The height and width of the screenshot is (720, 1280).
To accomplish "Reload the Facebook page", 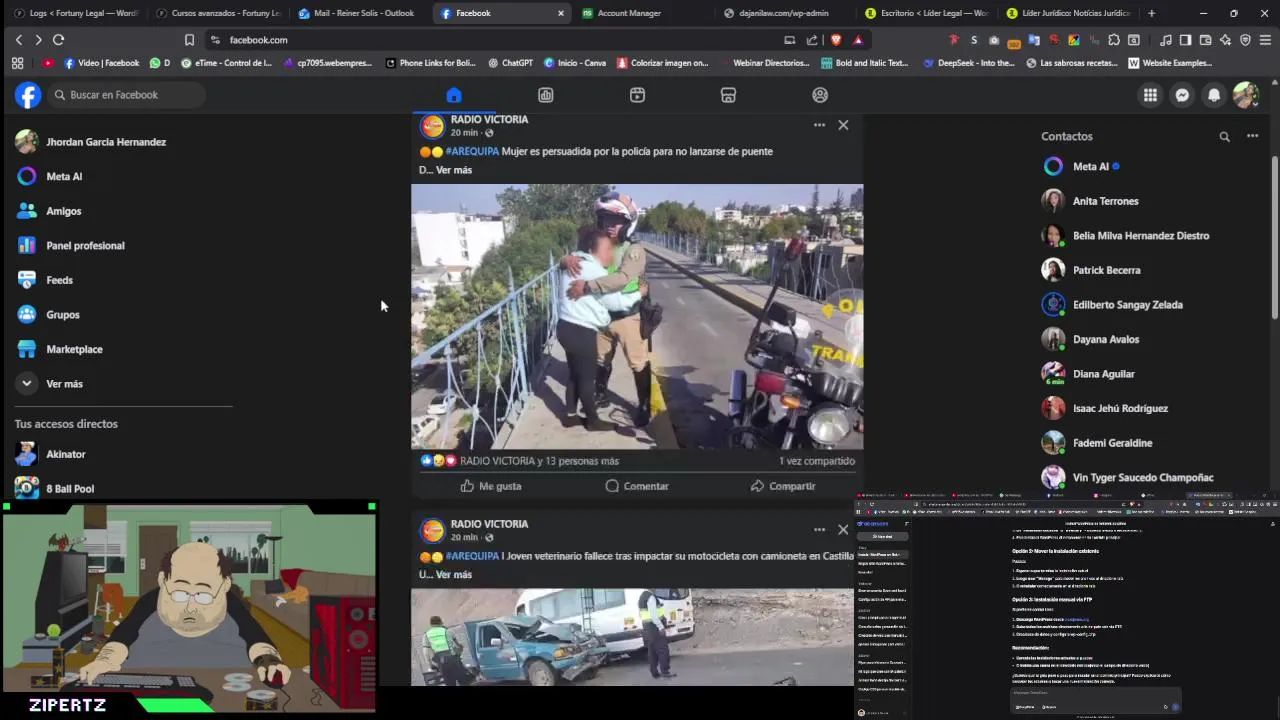I will [58, 40].
